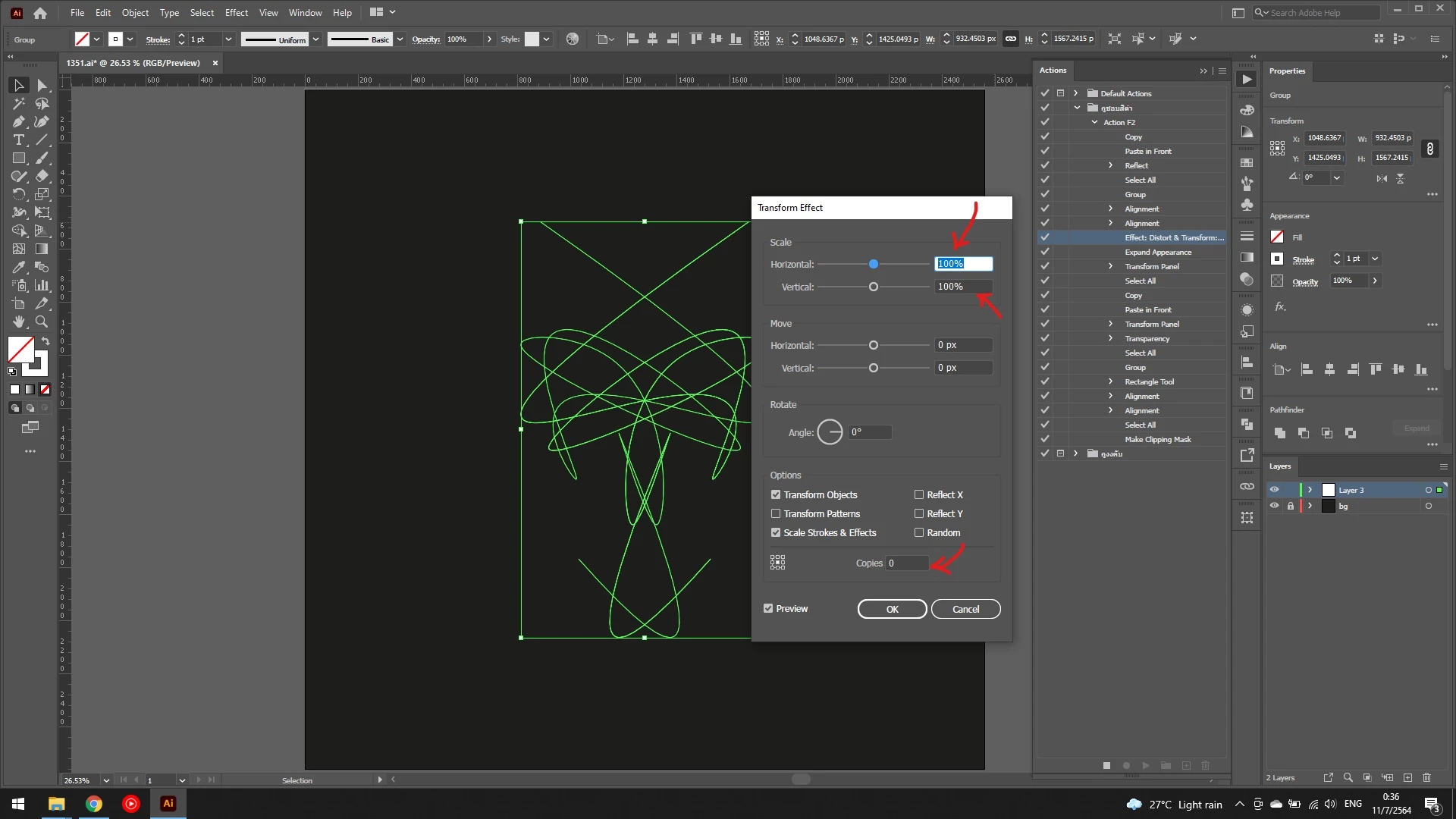The height and width of the screenshot is (819, 1456).
Task: Click the Hand tool
Action: click(18, 322)
